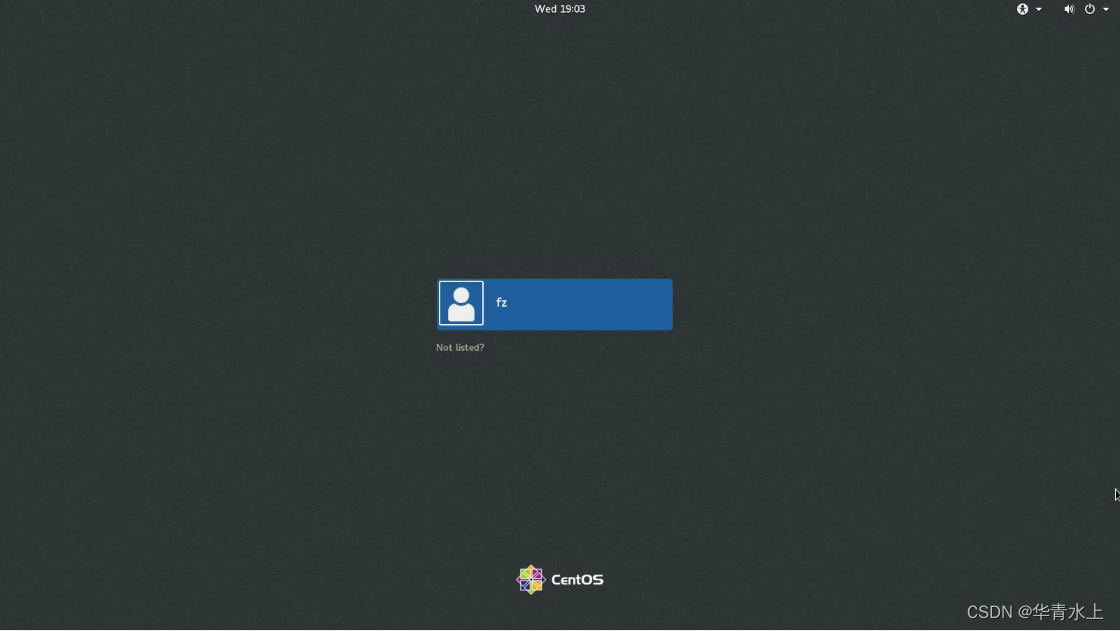Open the calendar from the clock

[559, 9]
